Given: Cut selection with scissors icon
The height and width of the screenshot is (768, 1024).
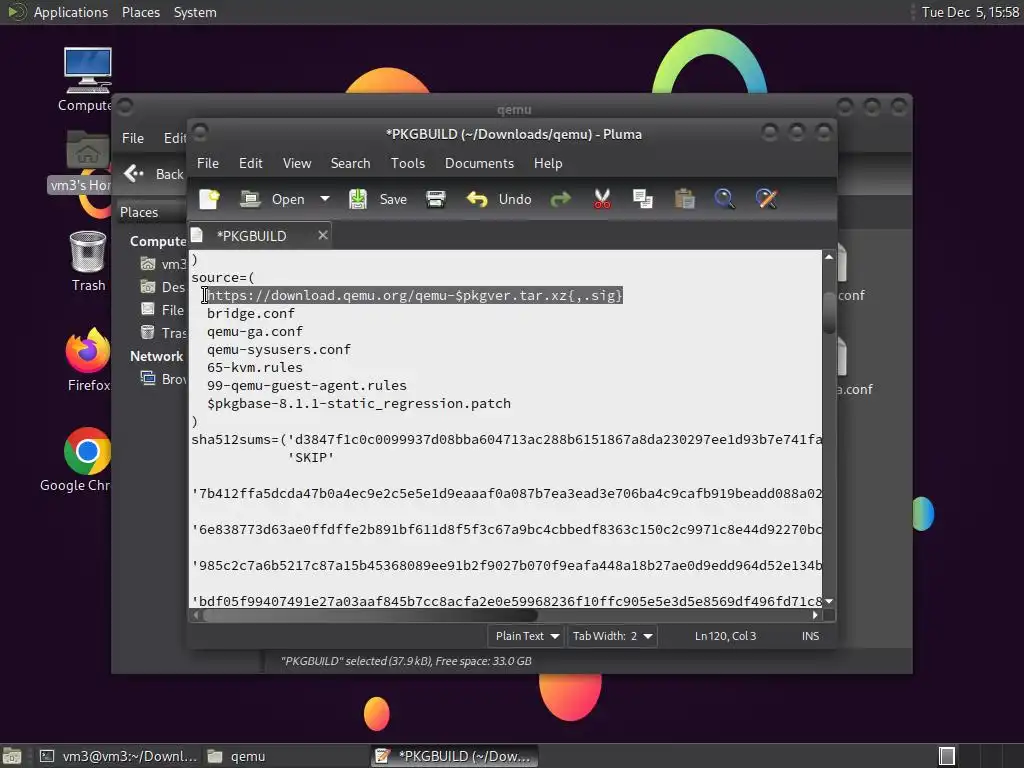Looking at the screenshot, I should point(602,199).
